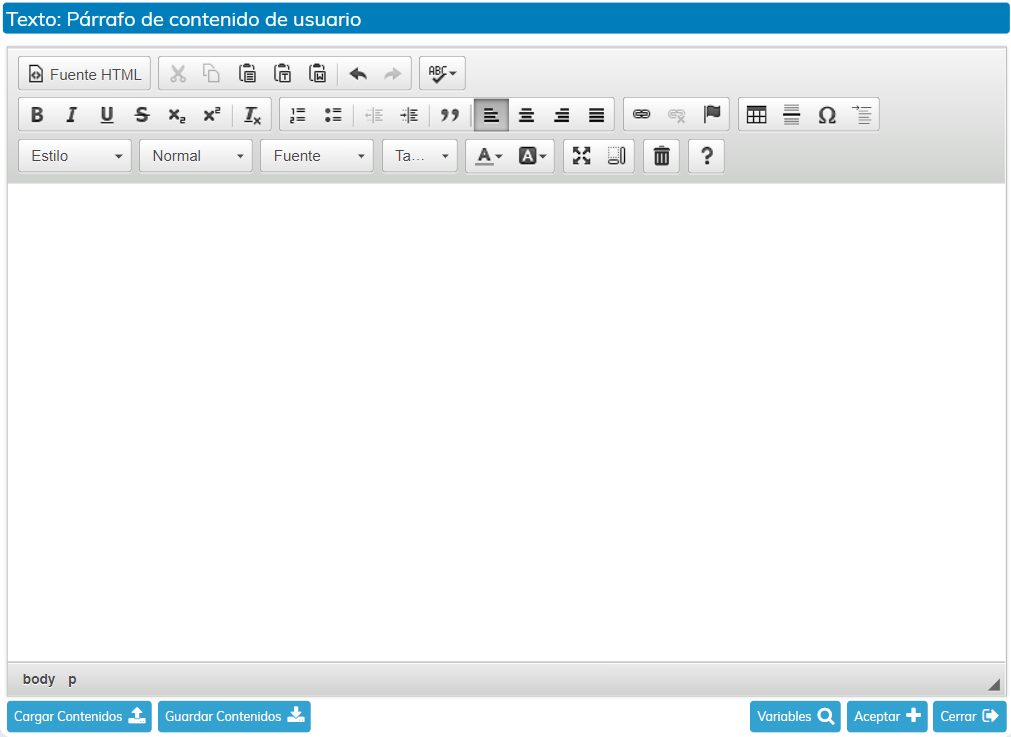Open the text color picker
The width and height of the screenshot is (1011, 737).
tap(488, 156)
